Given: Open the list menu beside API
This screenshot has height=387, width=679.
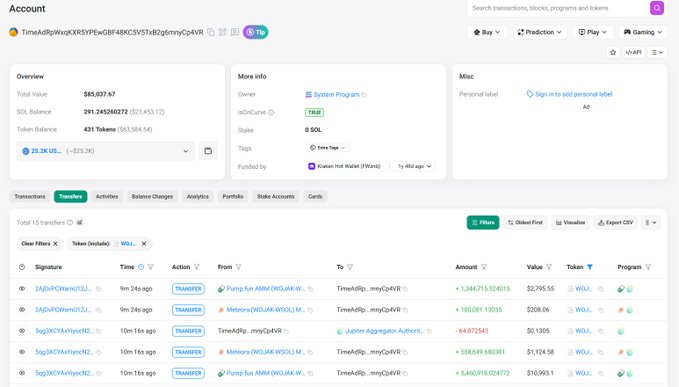Looking at the screenshot, I should tap(657, 52).
